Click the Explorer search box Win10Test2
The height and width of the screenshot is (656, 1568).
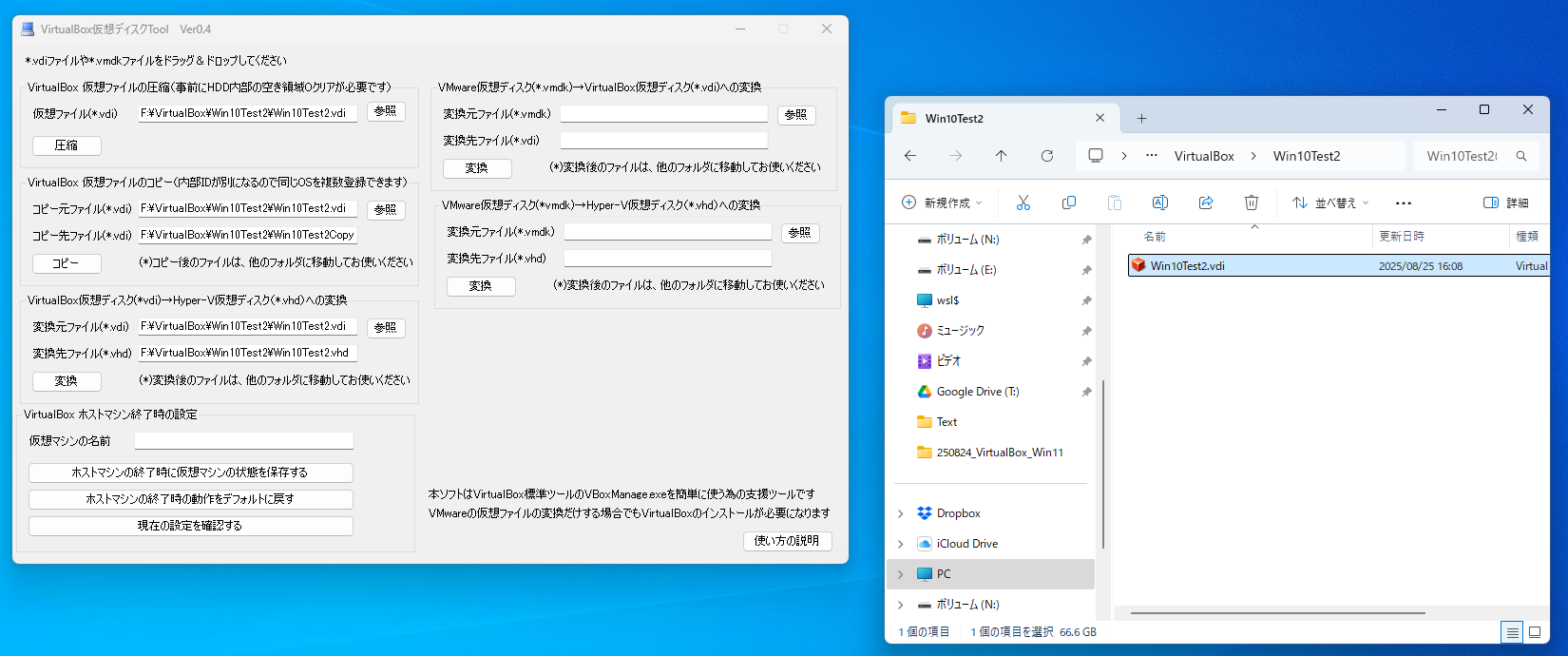point(1476,156)
